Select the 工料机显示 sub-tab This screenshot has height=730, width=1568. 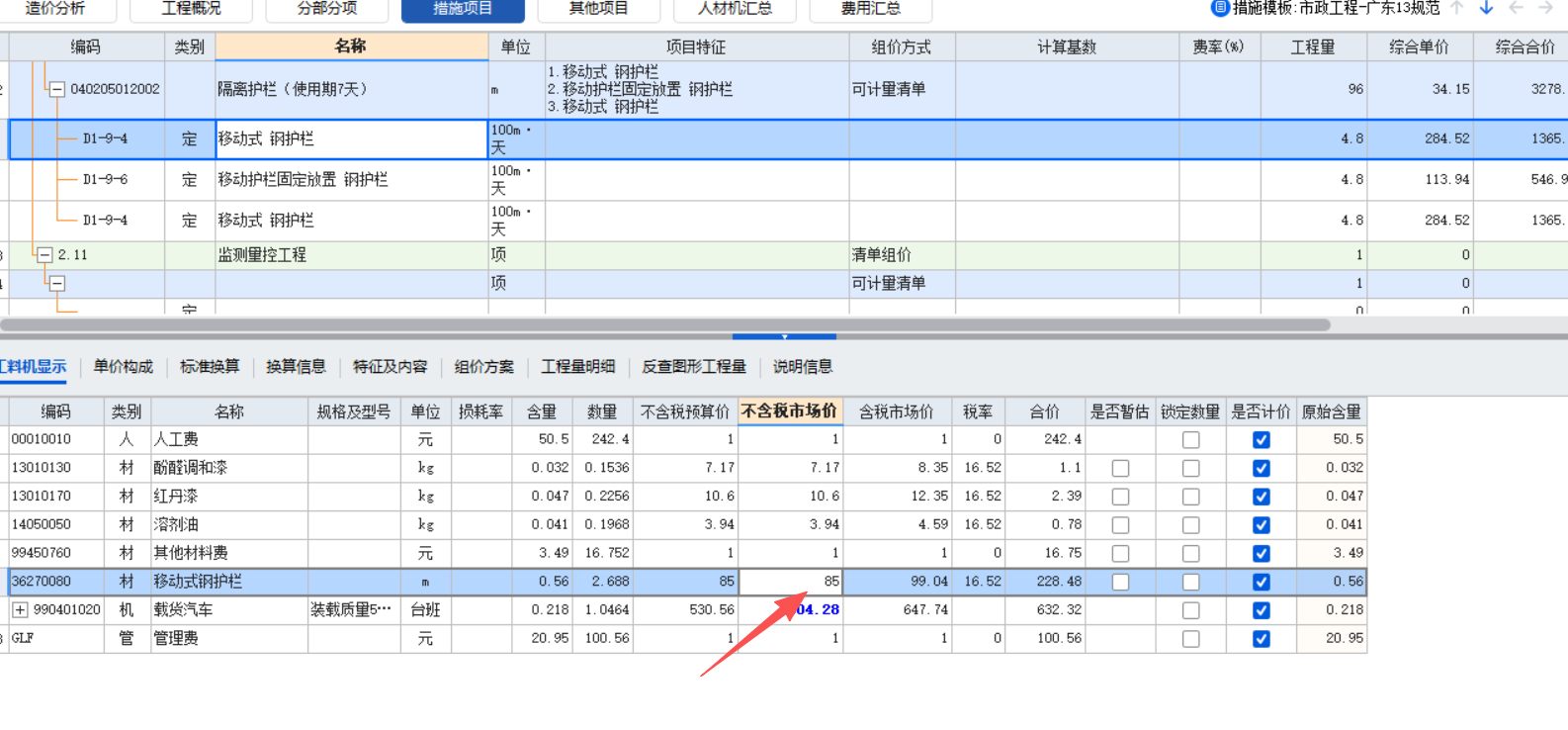click(33, 367)
